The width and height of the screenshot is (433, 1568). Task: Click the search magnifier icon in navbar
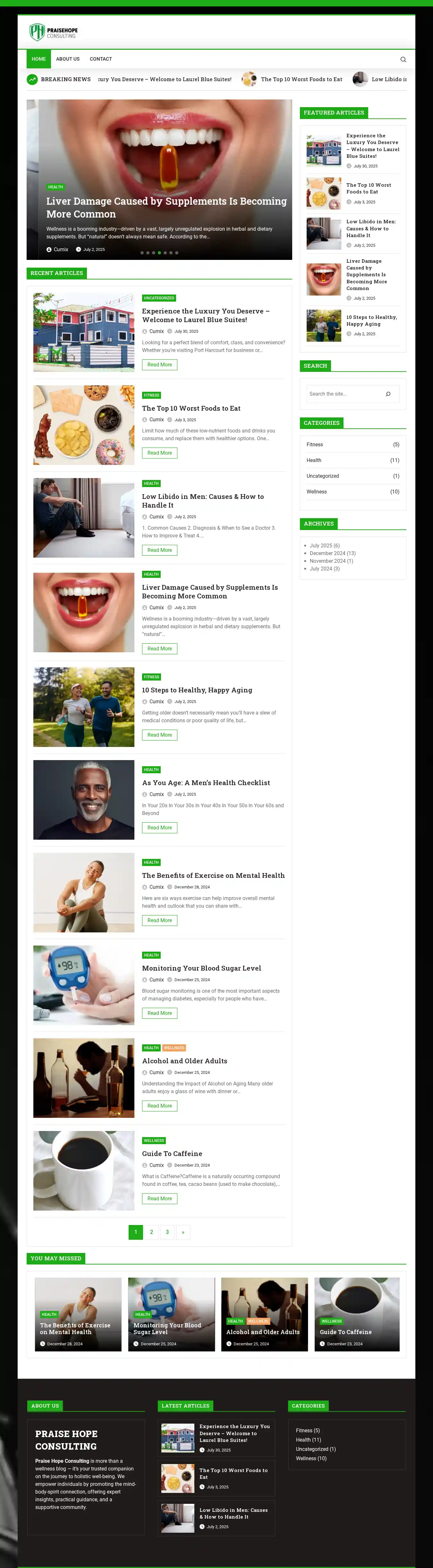tap(403, 59)
